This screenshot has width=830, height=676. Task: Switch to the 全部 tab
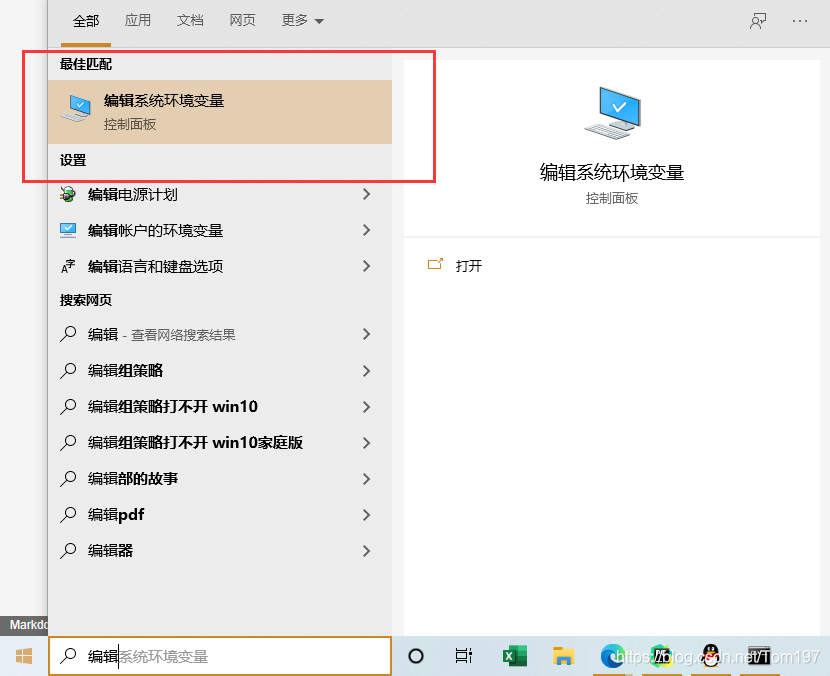tap(86, 21)
